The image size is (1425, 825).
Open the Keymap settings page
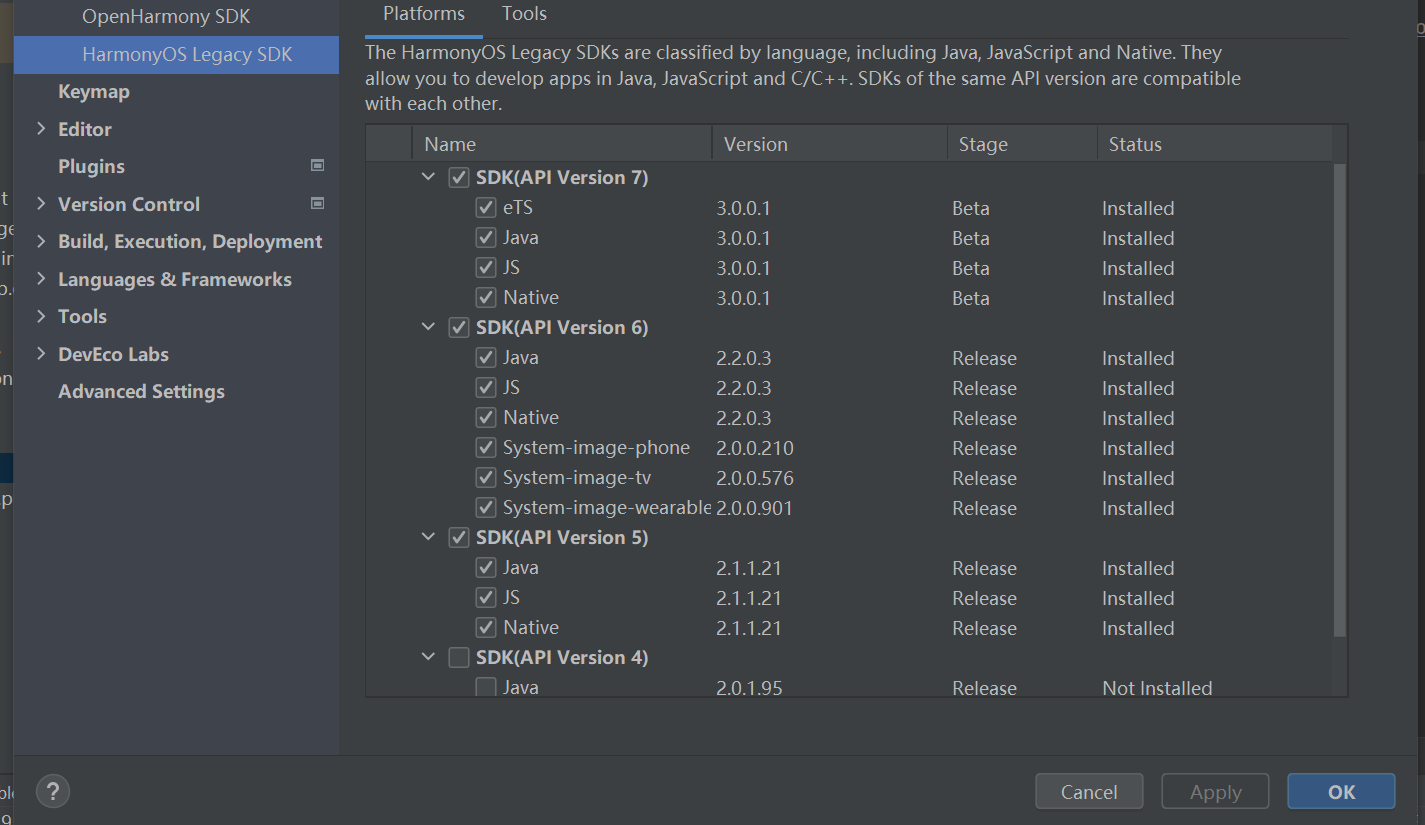point(94,91)
